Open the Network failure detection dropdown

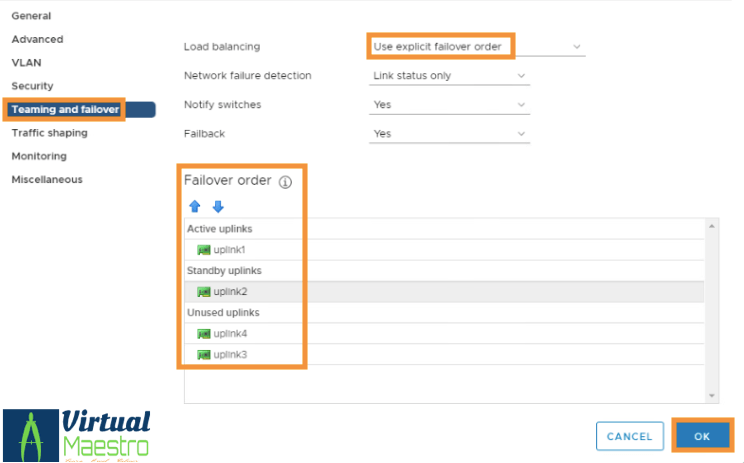point(448,76)
